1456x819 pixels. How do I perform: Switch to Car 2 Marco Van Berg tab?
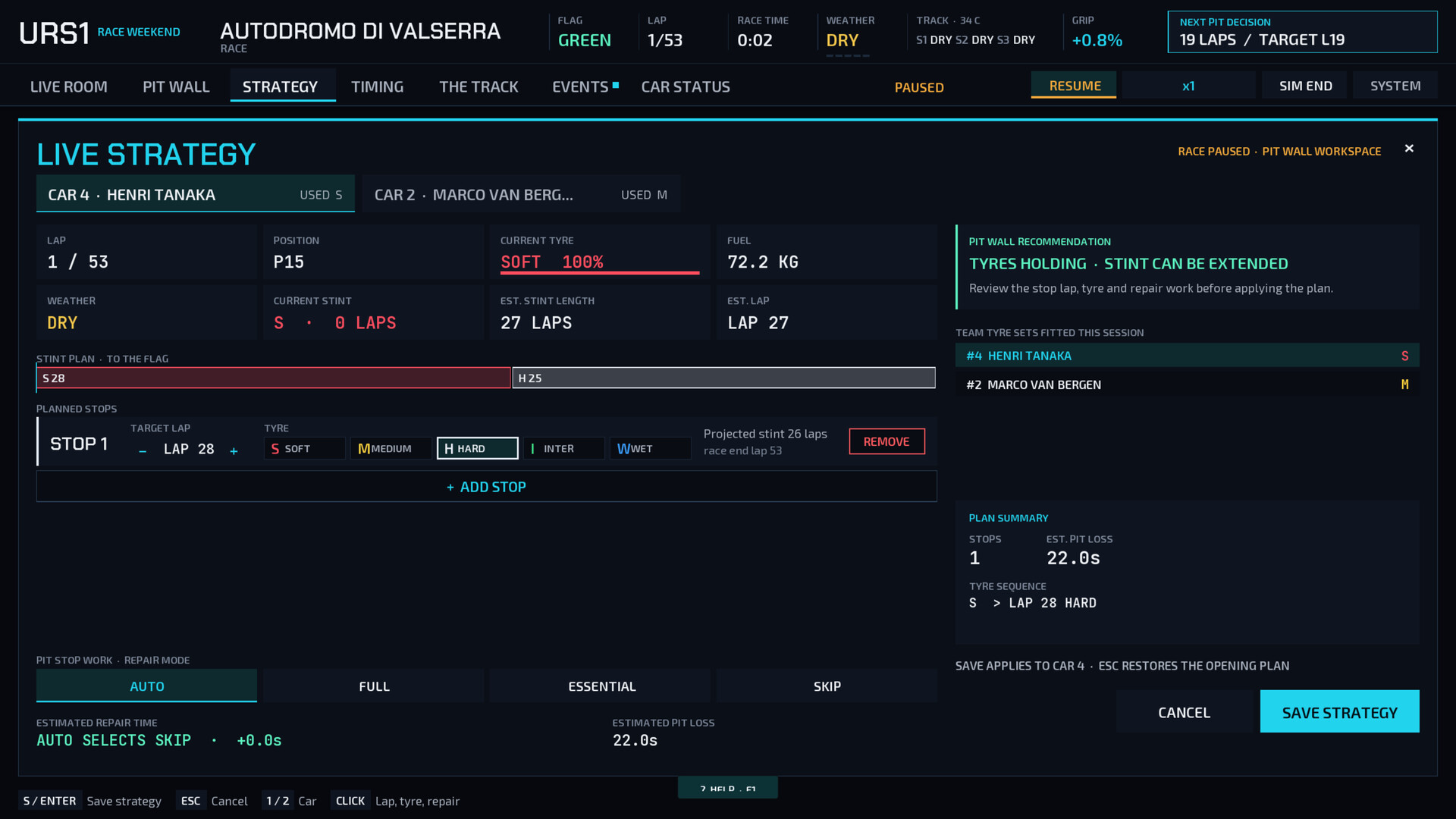click(x=521, y=194)
